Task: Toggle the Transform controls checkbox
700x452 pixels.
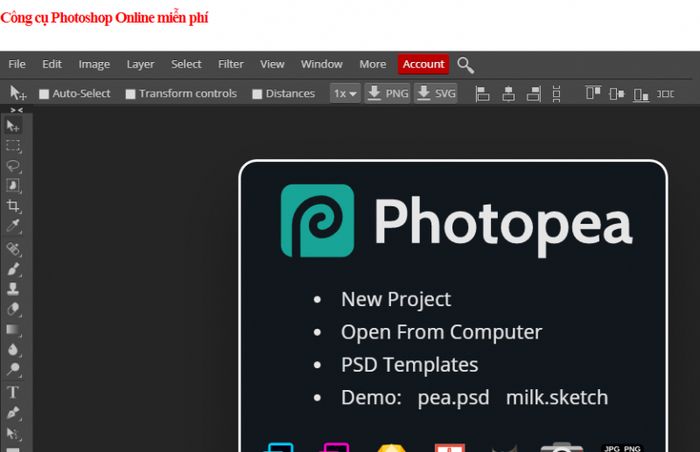Action: pos(130,94)
